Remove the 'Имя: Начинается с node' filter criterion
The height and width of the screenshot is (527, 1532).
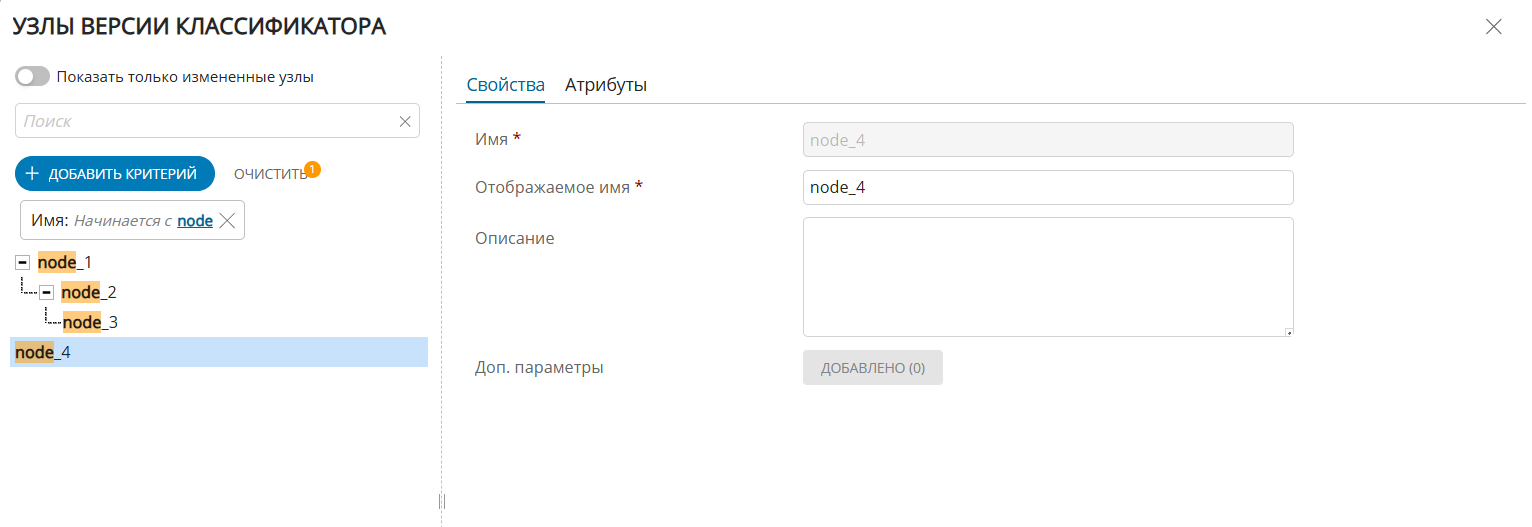tap(227, 221)
